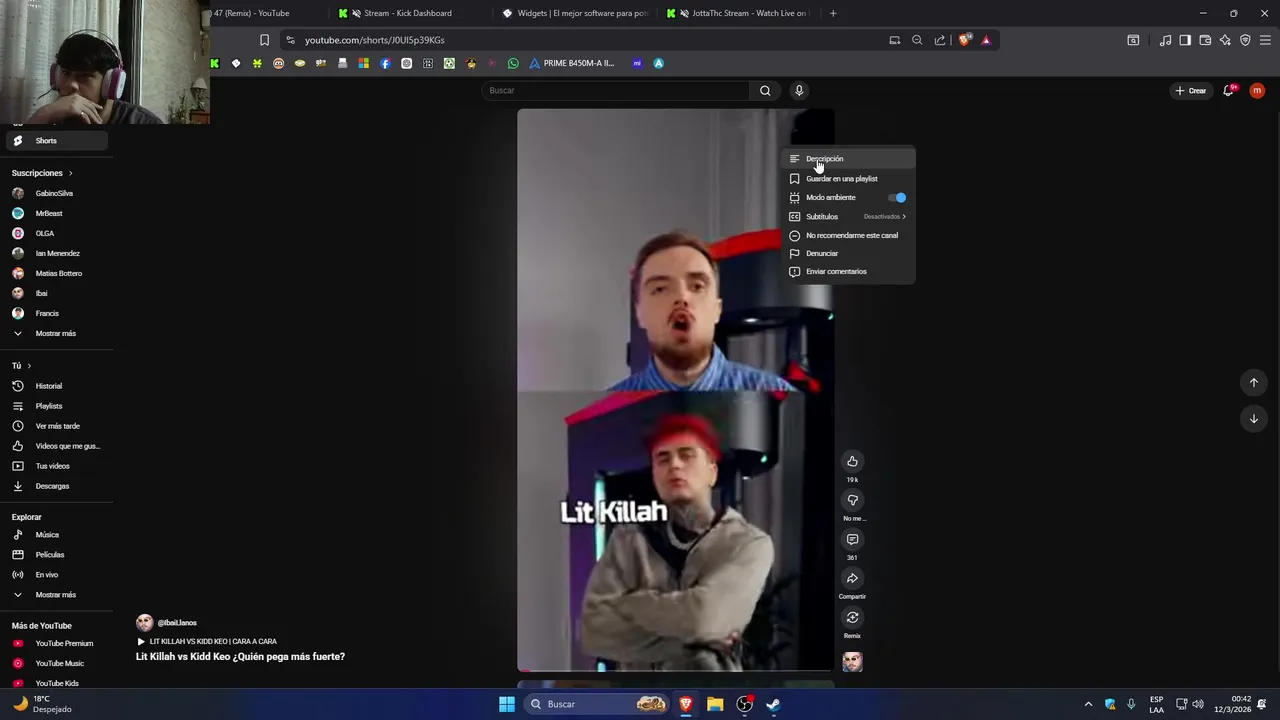This screenshot has height=720, width=1280.
Task: Go to next short with down arrow
Action: click(x=1253, y=419)
